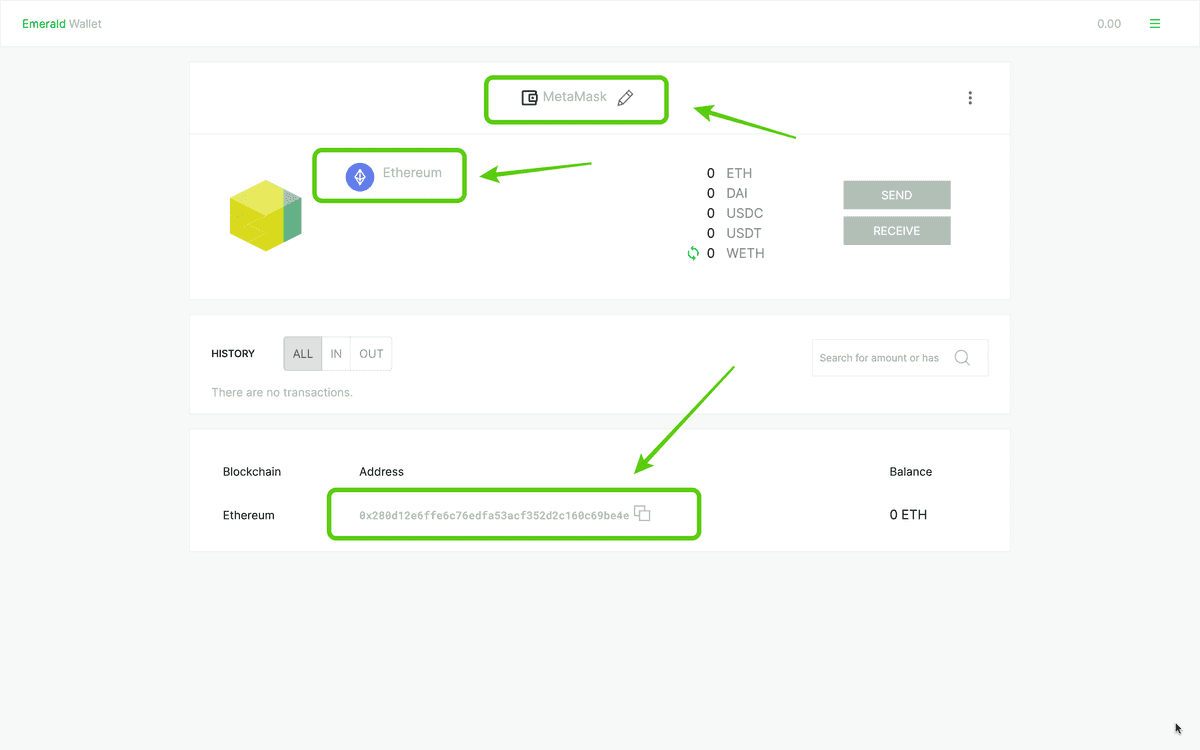This screenshot has height=750, width=1200.
Task: Click the Ethereum coin logo icon
Action: pyautogui.click(x=360, y=176)
